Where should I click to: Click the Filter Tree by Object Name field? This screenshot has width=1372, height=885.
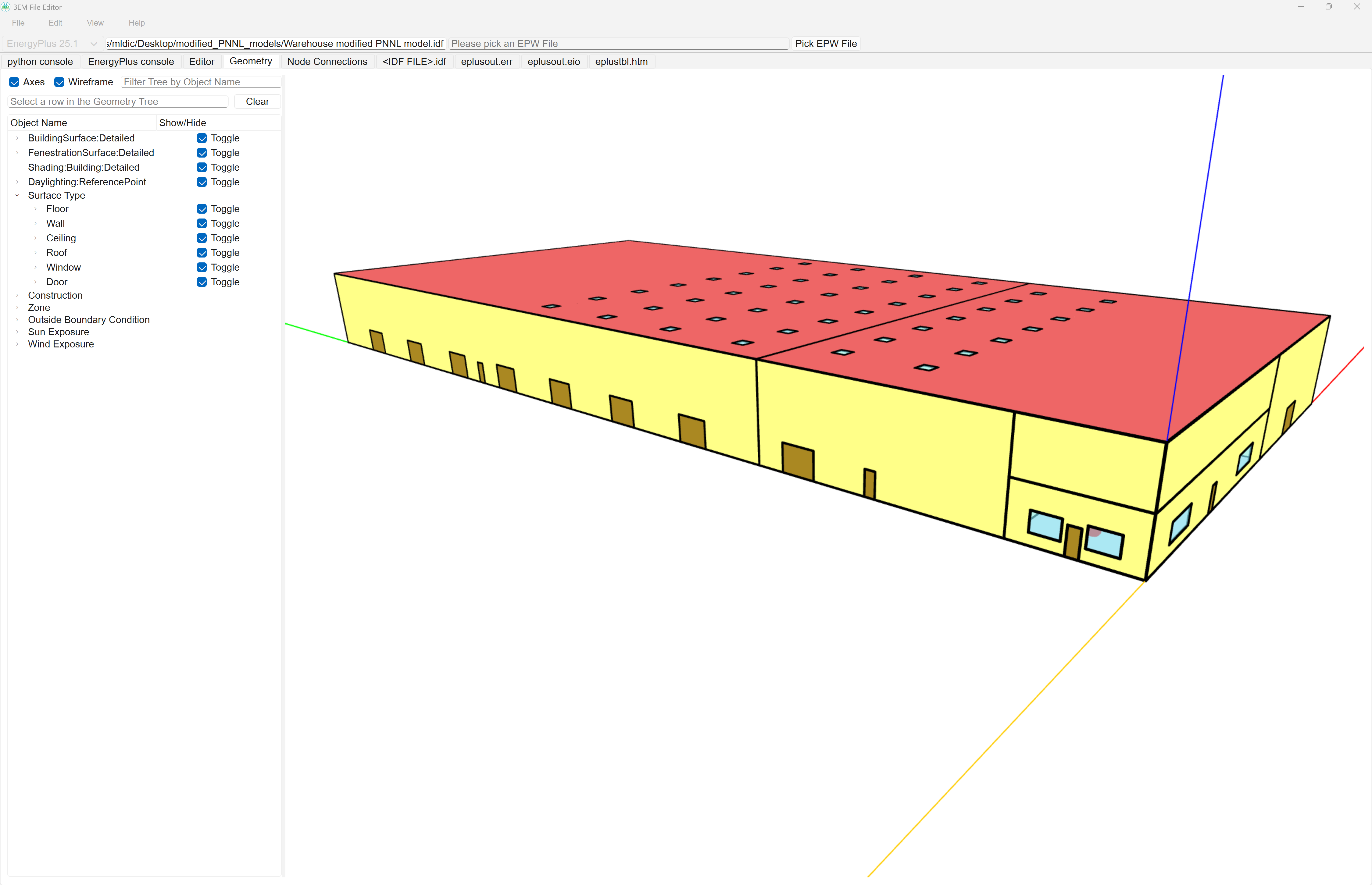point(201,82)
